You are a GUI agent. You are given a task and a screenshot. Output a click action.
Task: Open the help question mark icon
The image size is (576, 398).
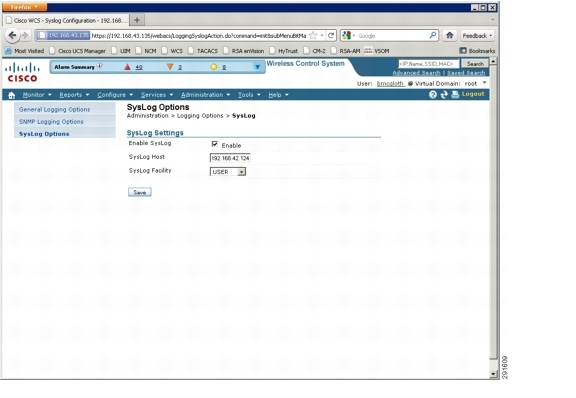[433, 94]
